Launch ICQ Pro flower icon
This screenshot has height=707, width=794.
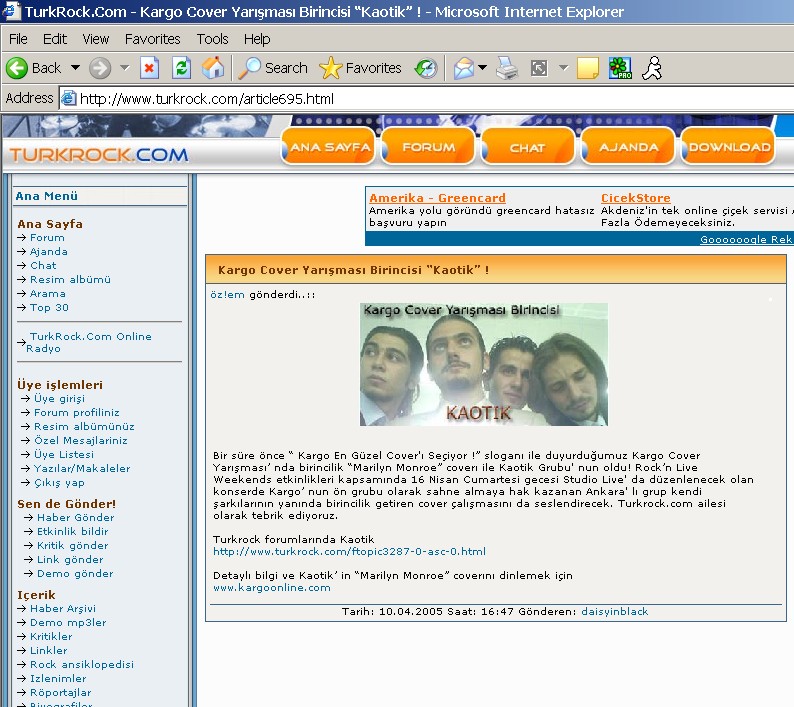pyautogui.click(x=620, y=68)
